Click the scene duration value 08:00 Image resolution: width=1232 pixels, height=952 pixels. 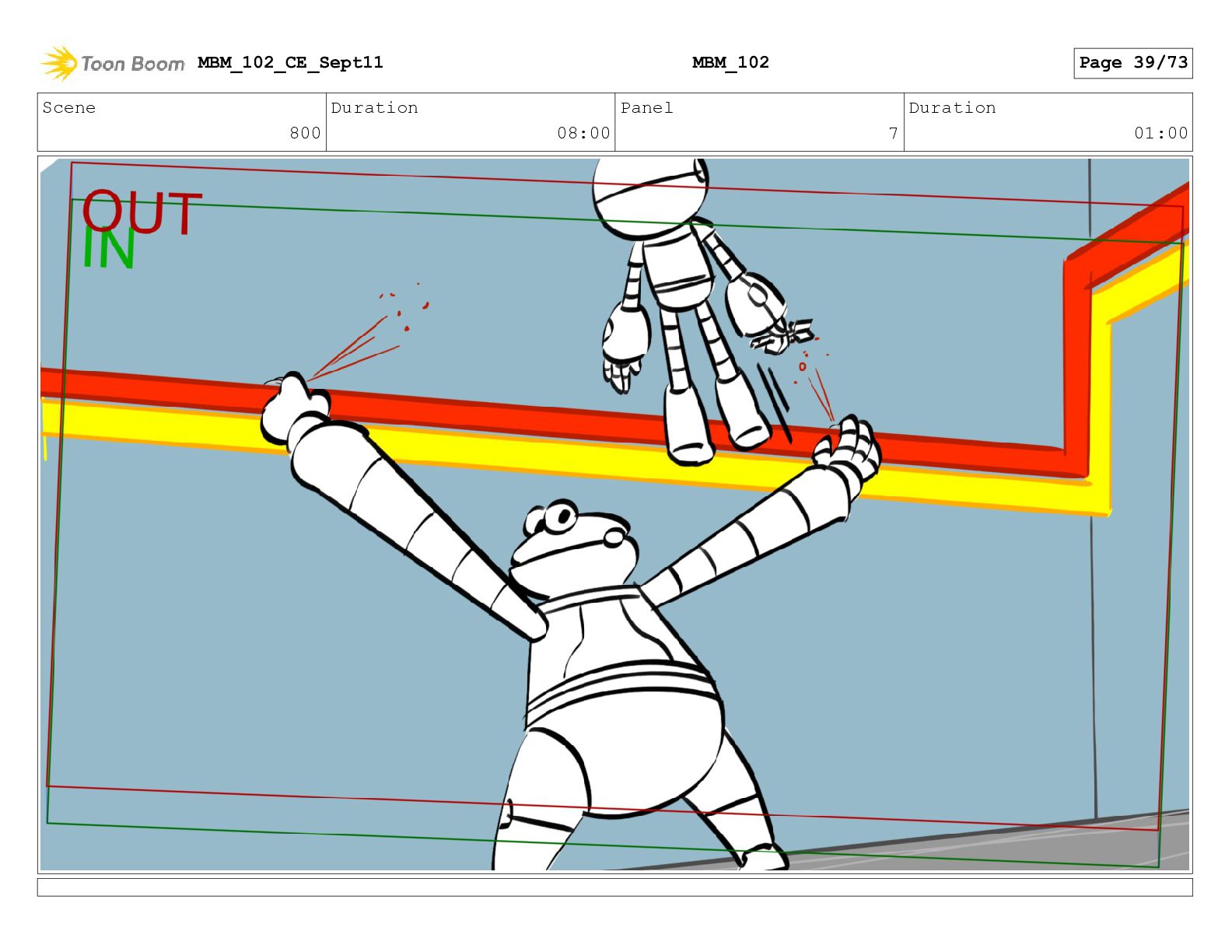tap(583, 133)
